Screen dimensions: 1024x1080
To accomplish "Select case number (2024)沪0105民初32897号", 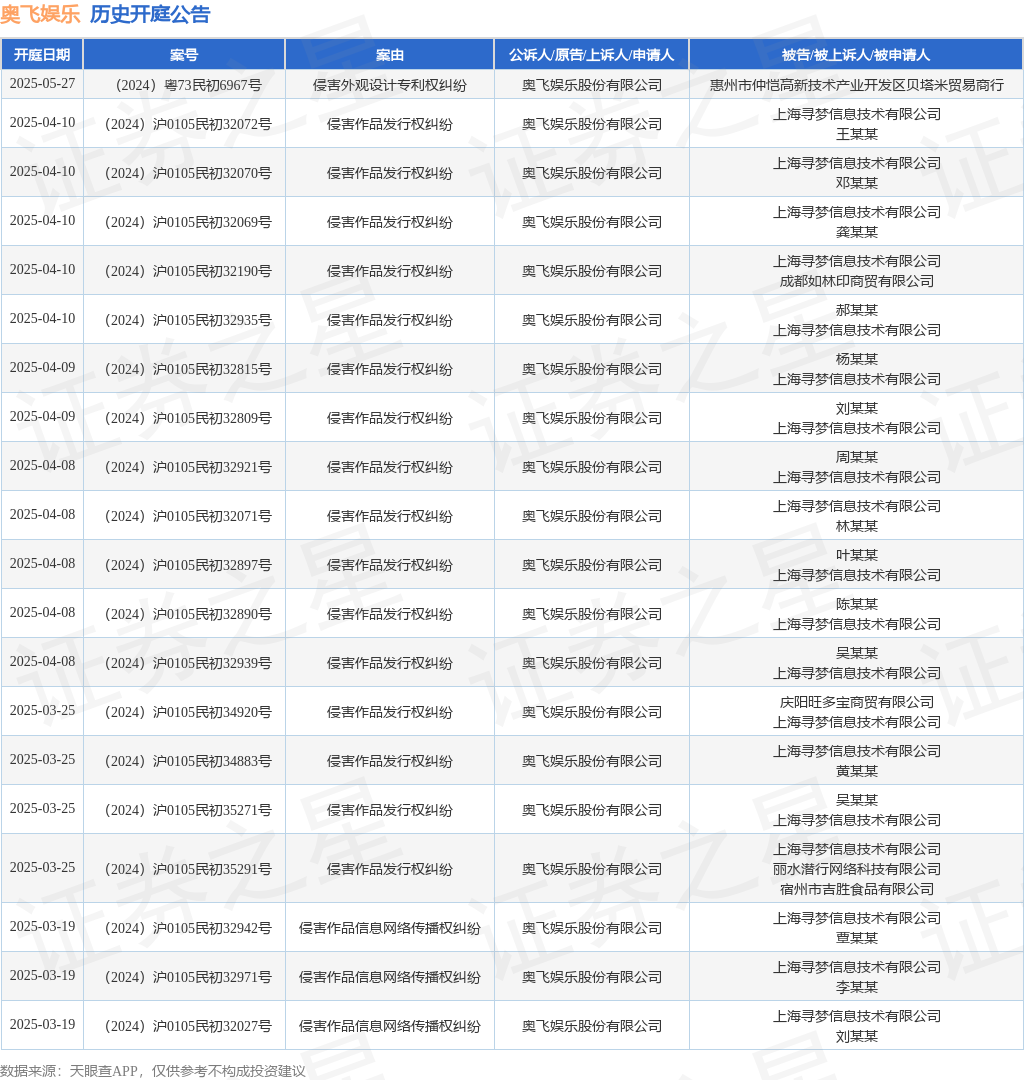I will click(x=188, y=565).
